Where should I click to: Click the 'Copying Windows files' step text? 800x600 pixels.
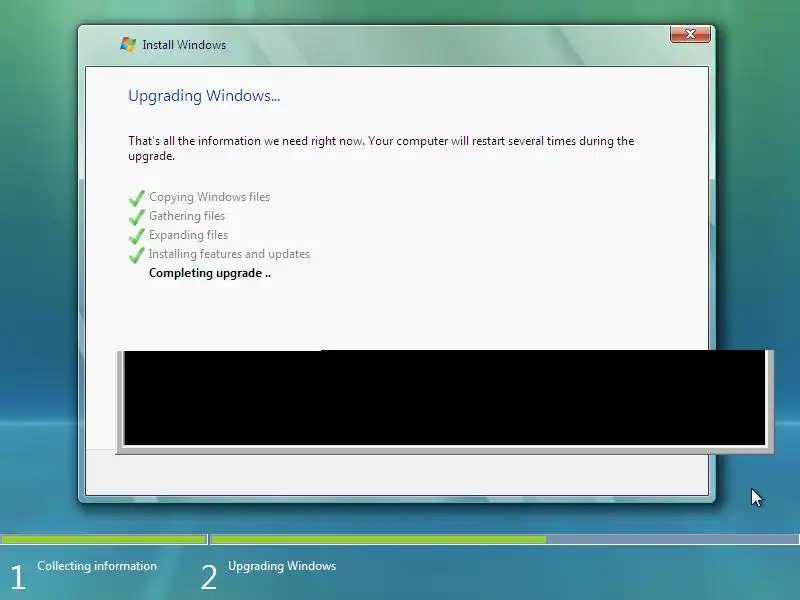209,197
